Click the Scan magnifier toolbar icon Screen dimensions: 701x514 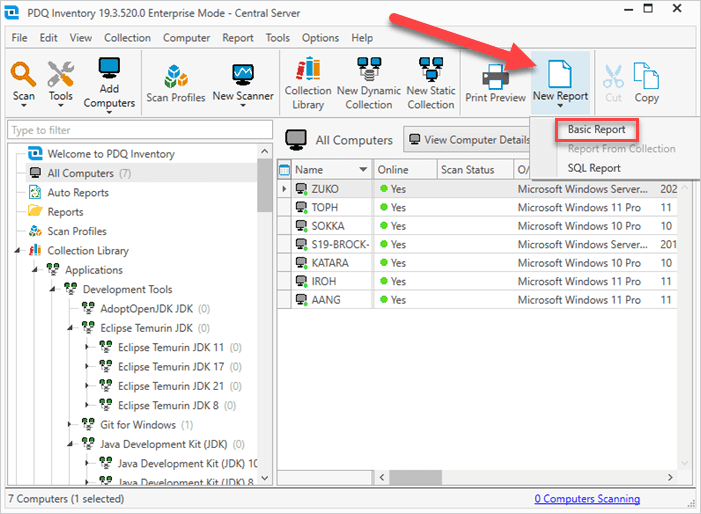[23, 74]
